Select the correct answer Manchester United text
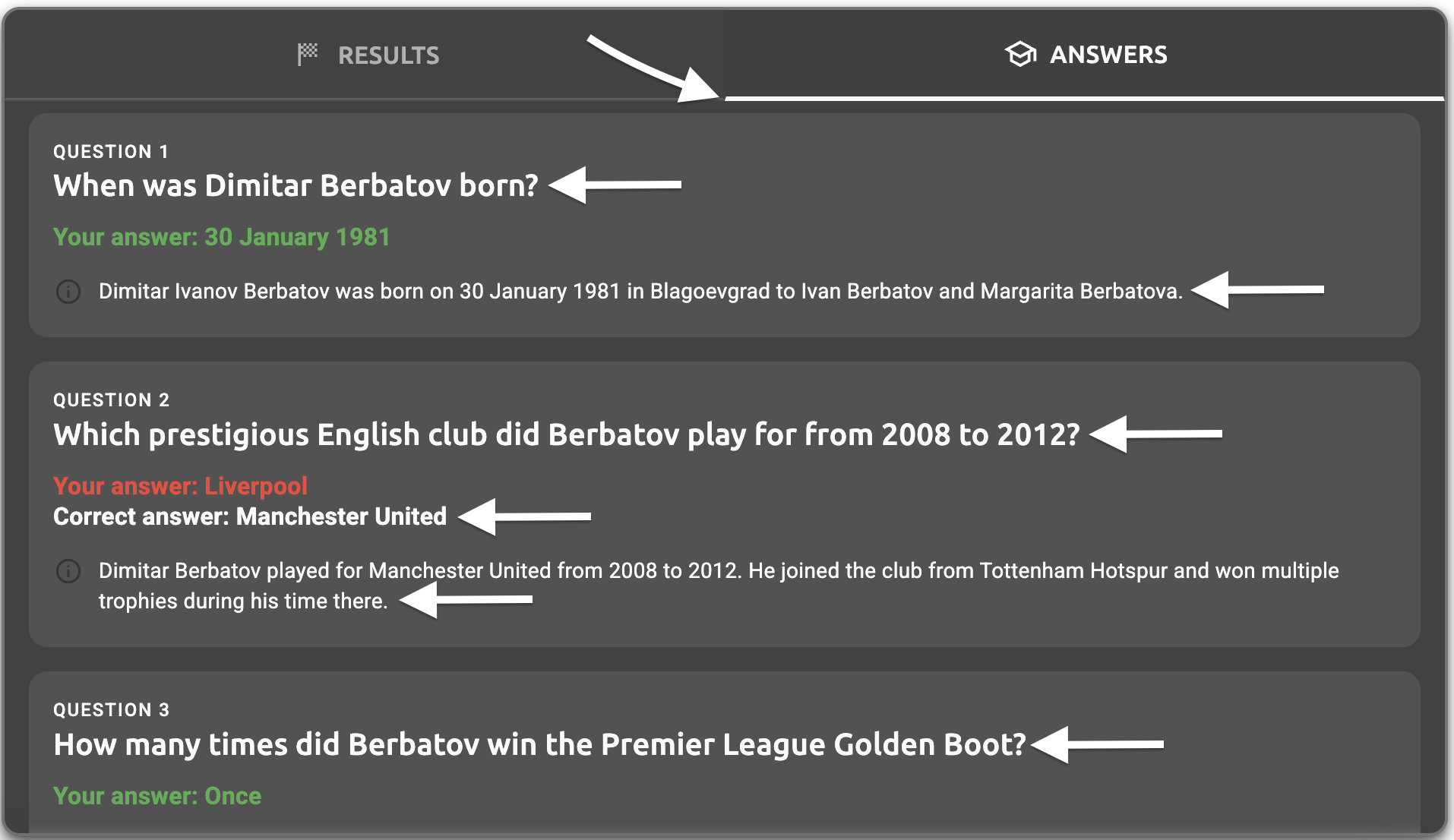This screenshot has width=1454, height=840. pyautogui.click(x=250, y=517)
